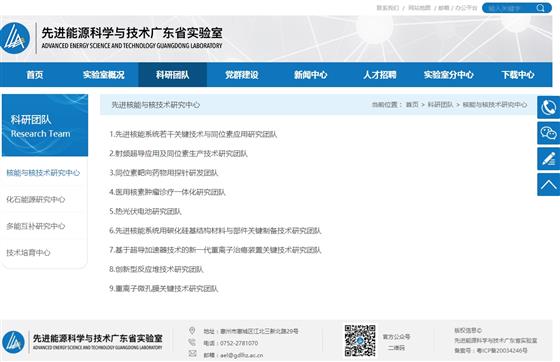Click the search magnifier icon

coord(540,8)
